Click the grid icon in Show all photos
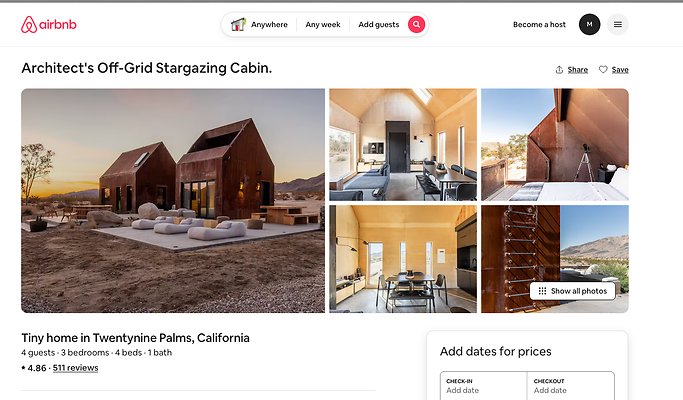 [542, 291]
